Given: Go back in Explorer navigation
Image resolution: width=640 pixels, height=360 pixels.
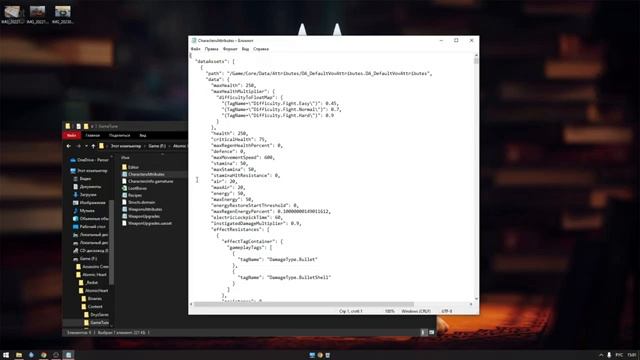Looking at the screenshot, I should (69, 146).
